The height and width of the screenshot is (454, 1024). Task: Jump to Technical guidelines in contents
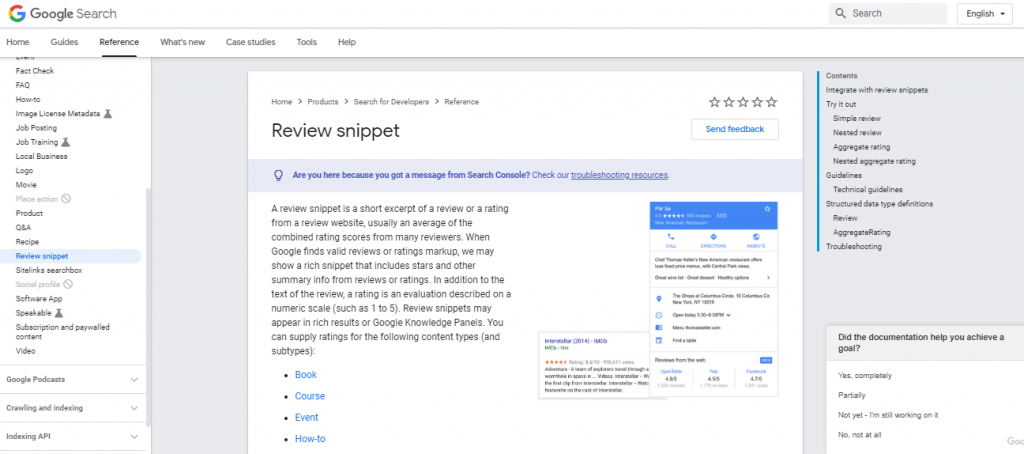867,189
